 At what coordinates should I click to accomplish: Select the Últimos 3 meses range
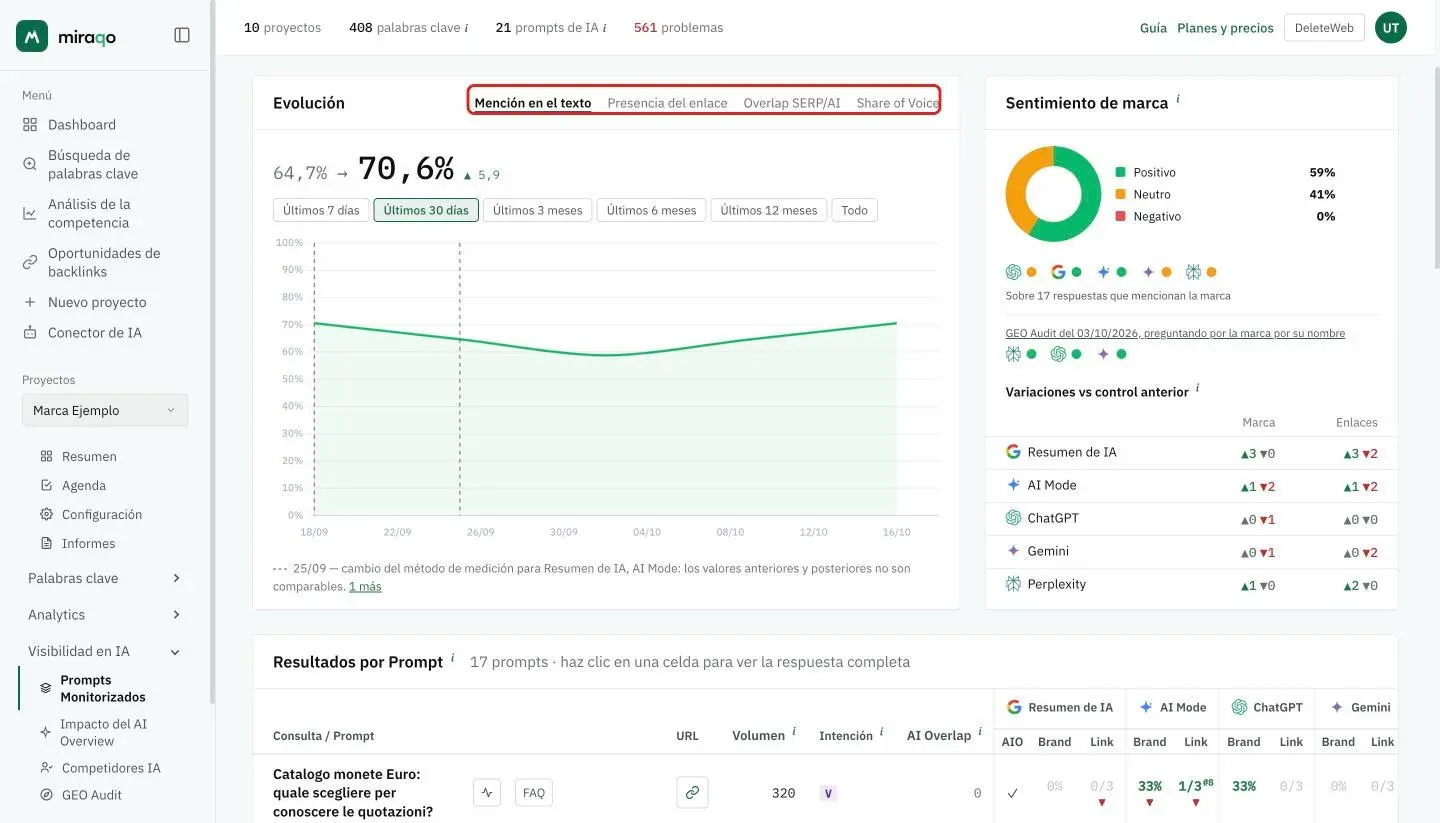538,210
